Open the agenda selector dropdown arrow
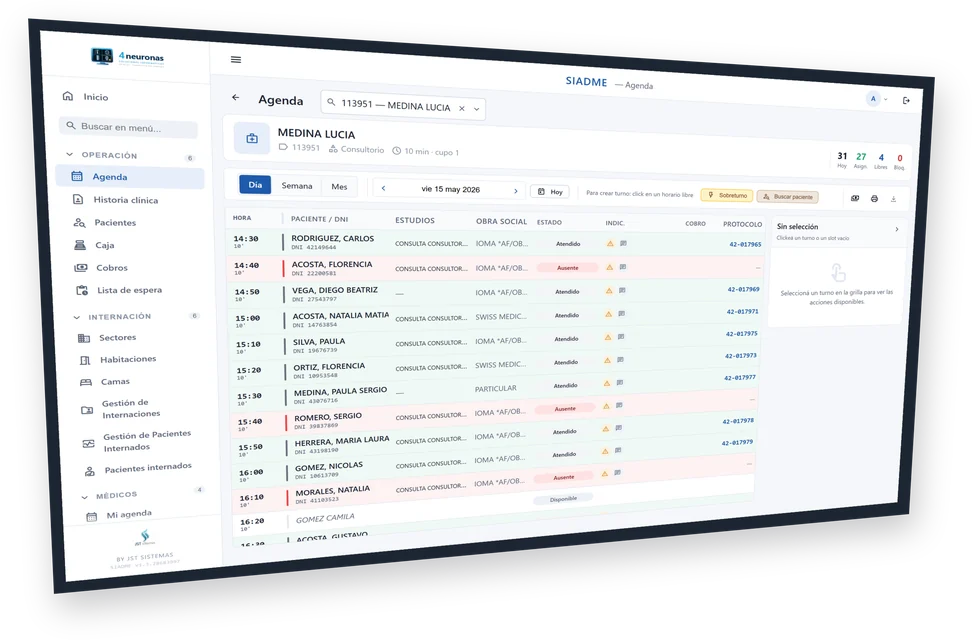Image resolution: width=972 pixels, height=640 pixels. tap(477, 109)
